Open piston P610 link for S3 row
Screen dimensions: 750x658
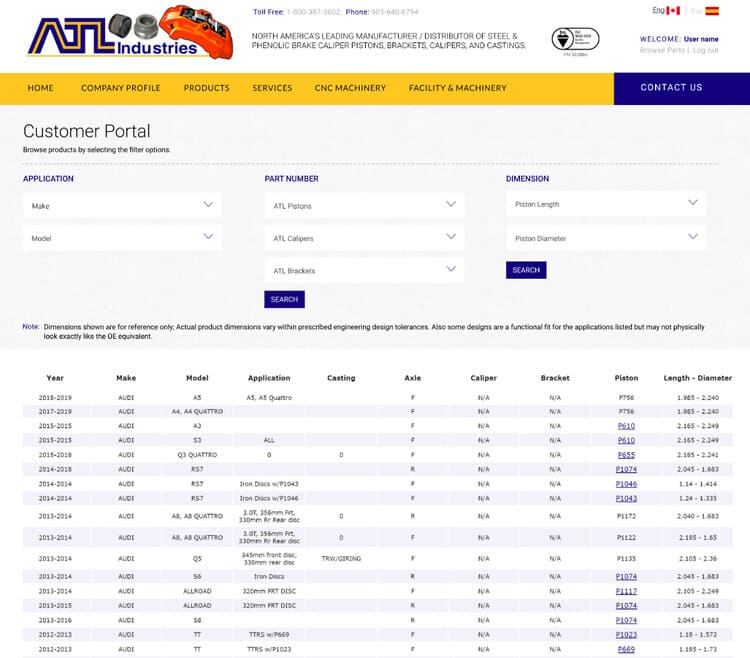click(x=626, y=440)
